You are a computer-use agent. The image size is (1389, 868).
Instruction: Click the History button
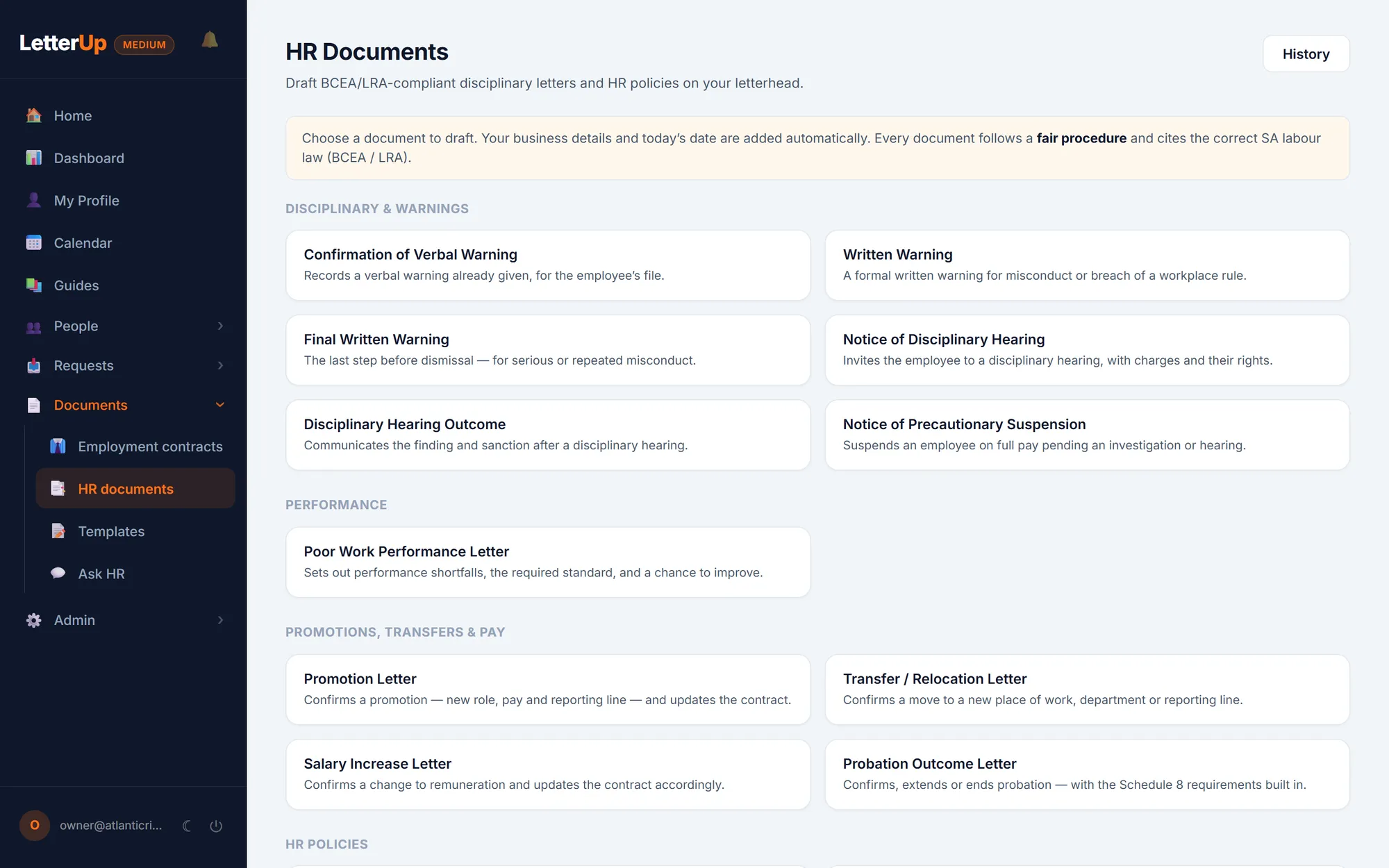(1306, 54)
